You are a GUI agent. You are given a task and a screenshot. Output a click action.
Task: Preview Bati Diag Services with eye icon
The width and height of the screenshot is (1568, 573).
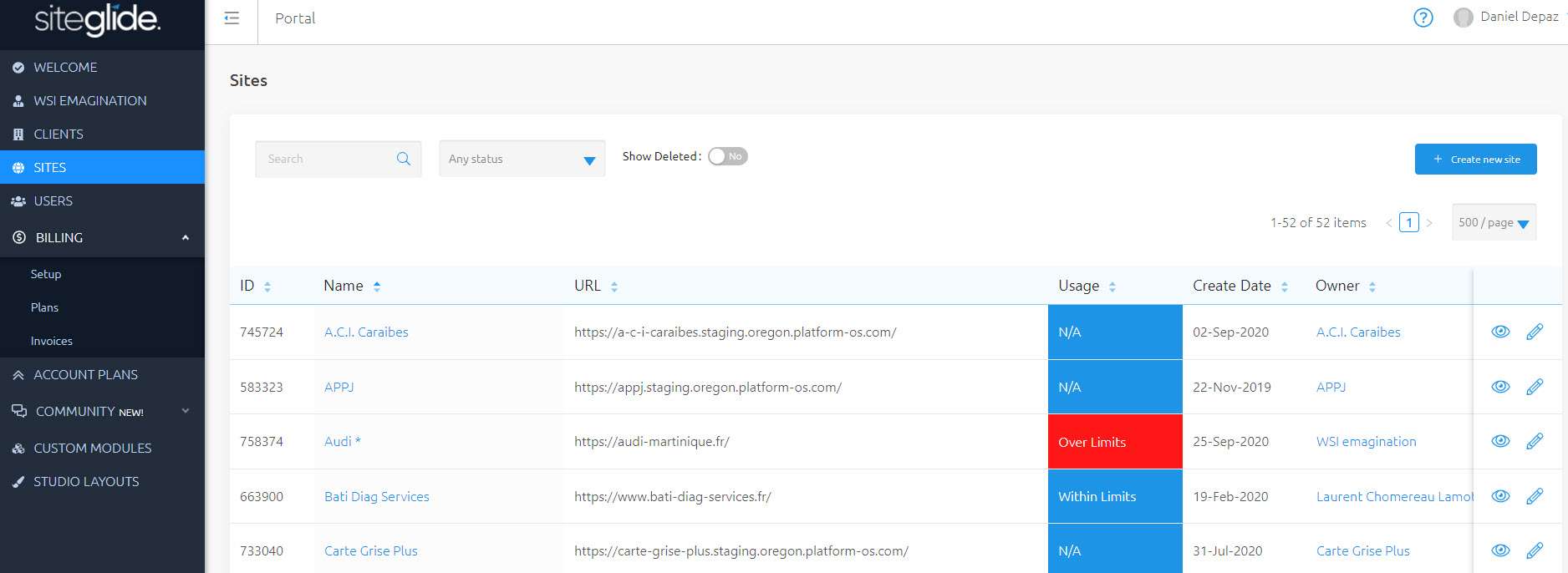[x=1500, y=496]
